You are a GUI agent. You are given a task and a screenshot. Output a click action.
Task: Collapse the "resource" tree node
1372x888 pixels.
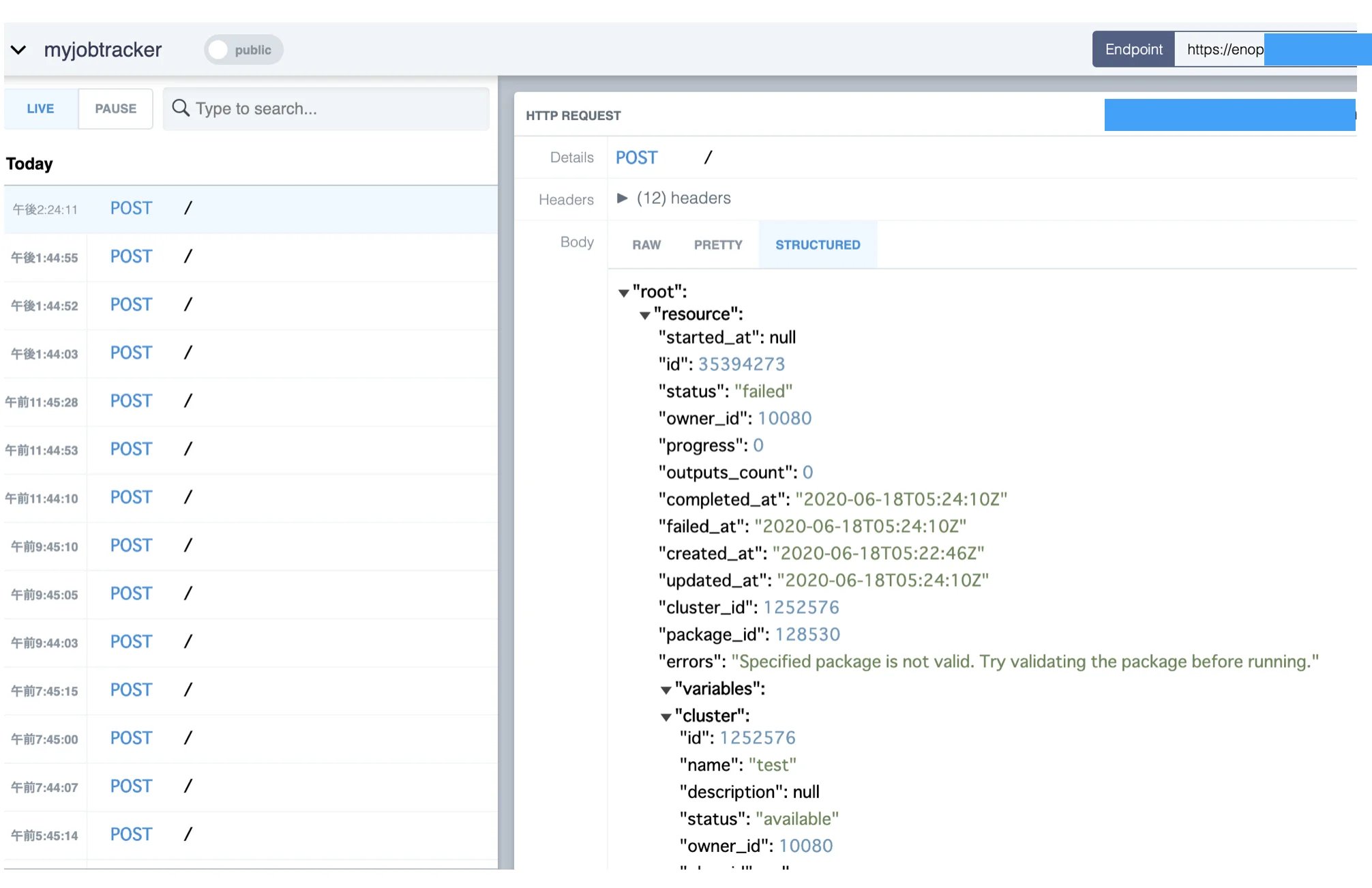point(644,315)
